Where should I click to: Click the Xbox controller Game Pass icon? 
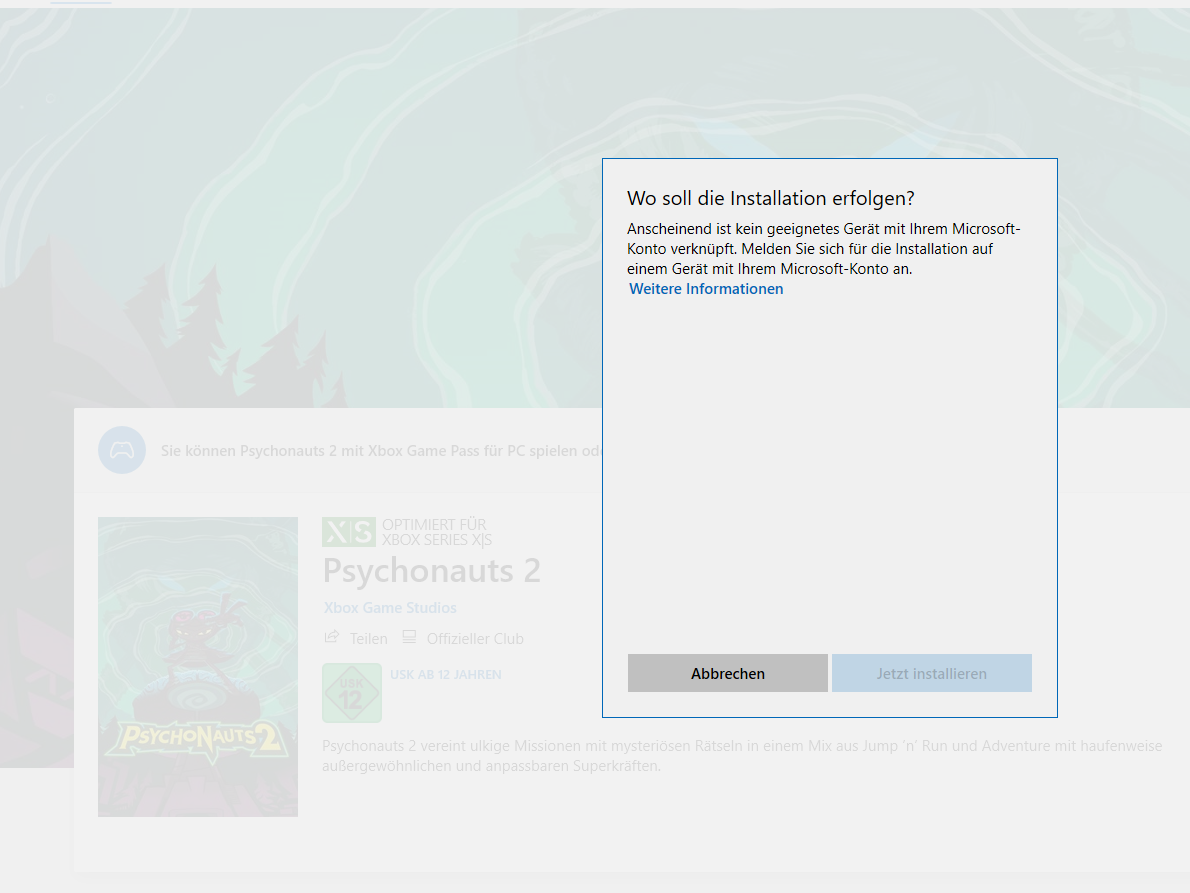tap(121, 451)
